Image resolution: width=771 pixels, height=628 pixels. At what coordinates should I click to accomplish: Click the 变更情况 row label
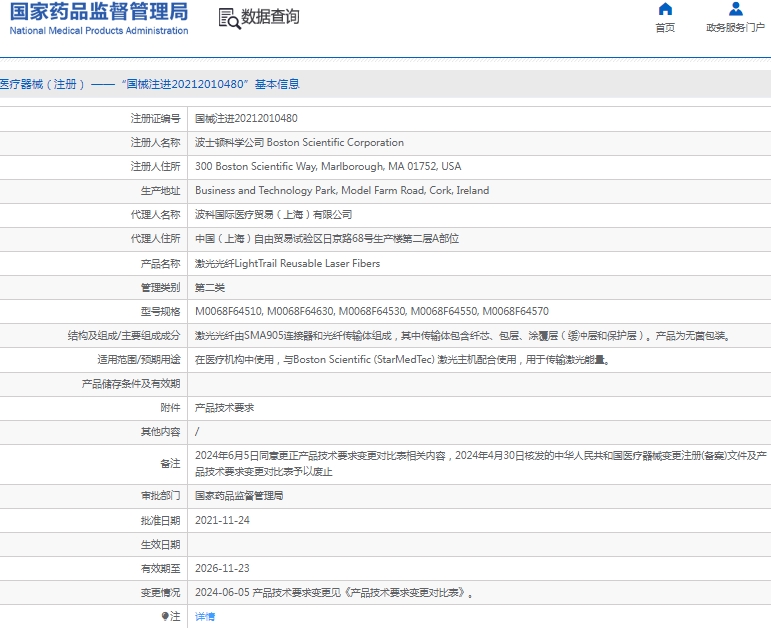[x=160, y=593]
